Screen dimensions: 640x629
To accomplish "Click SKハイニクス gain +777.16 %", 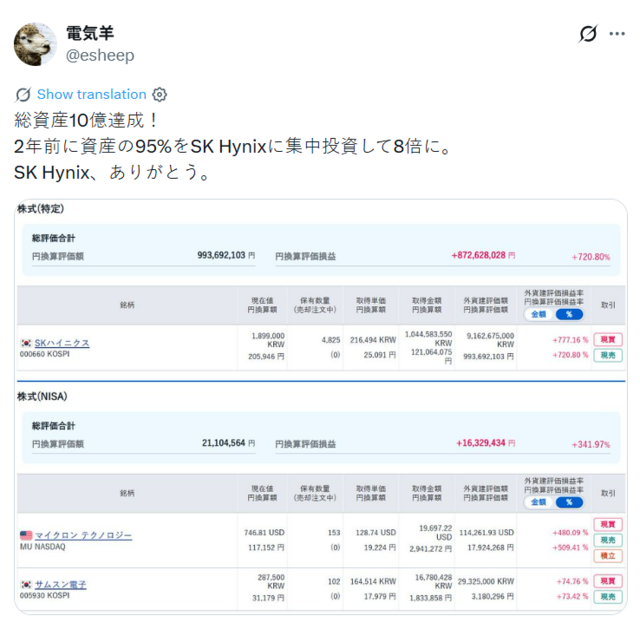I will [570, 340].
